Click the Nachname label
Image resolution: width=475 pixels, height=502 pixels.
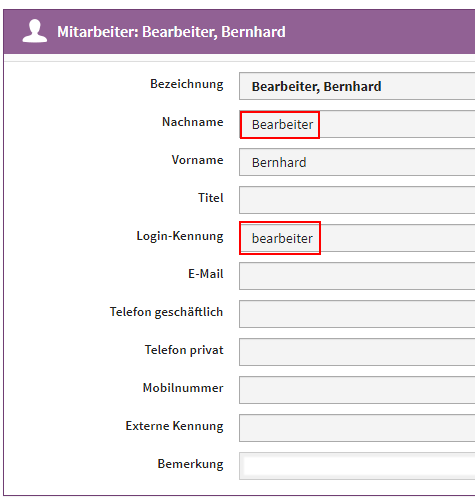pyautogui.click(x=193, y=122)
